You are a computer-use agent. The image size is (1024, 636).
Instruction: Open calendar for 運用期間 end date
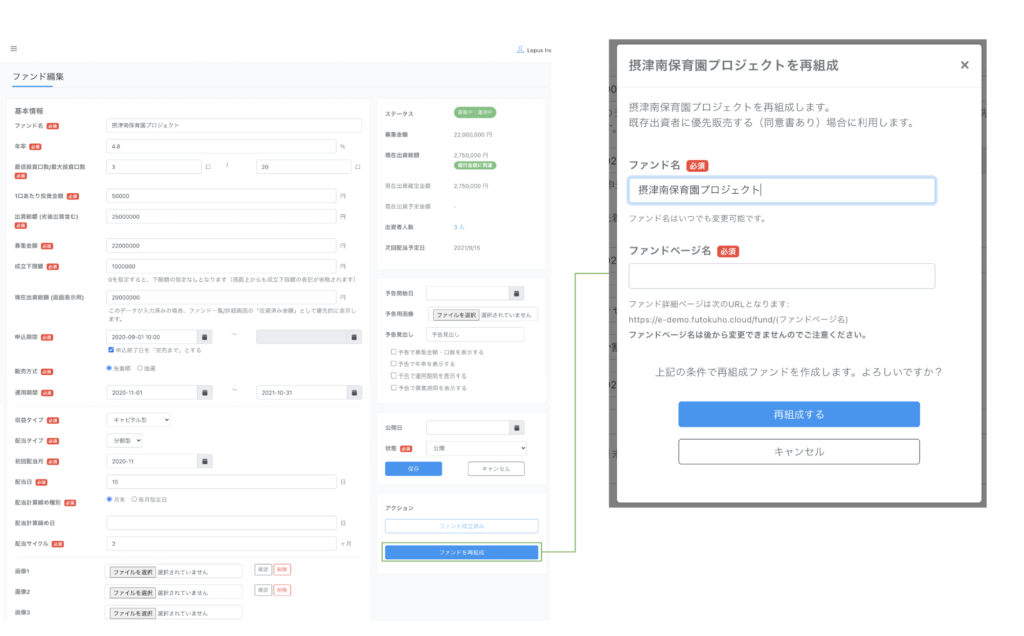click(x=354, y=392)
